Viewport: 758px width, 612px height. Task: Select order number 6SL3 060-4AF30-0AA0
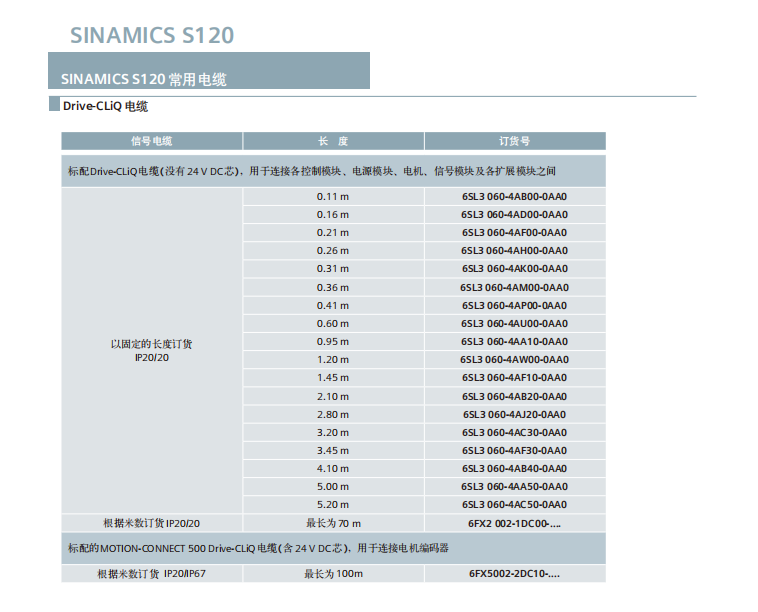pyautogui.click(x=515, y=451)
